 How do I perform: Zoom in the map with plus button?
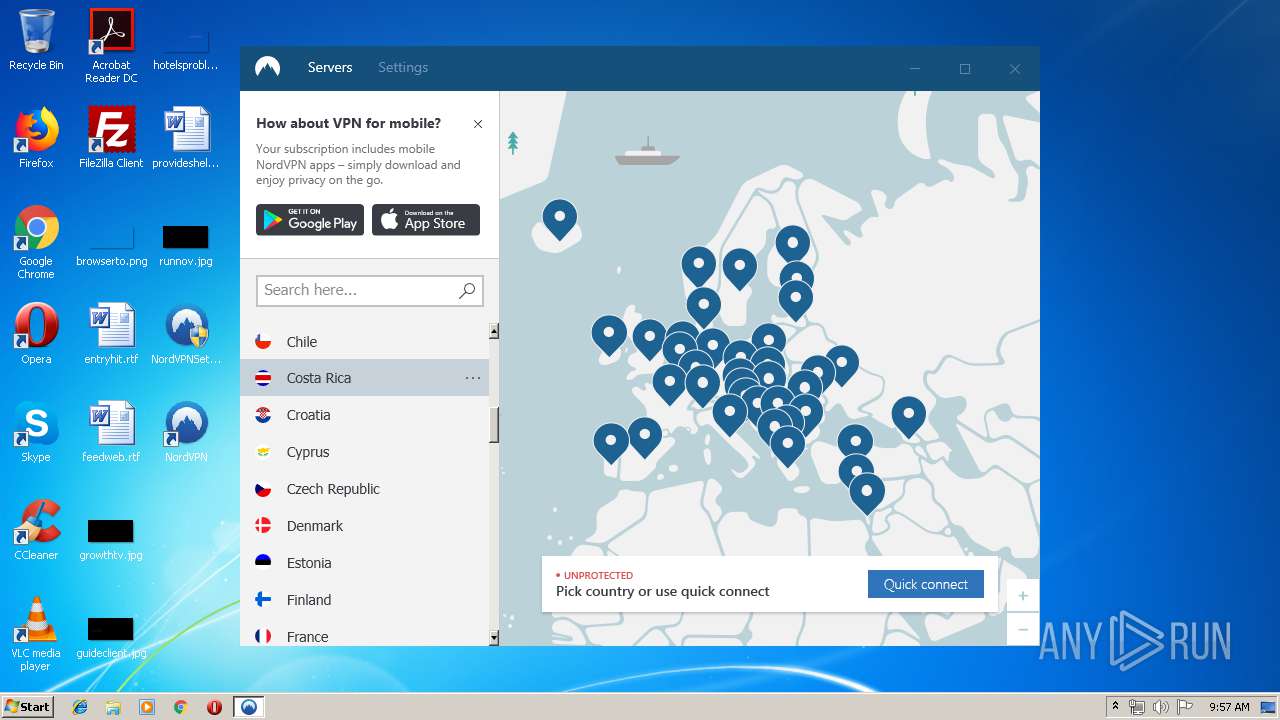pos(1023,596)
